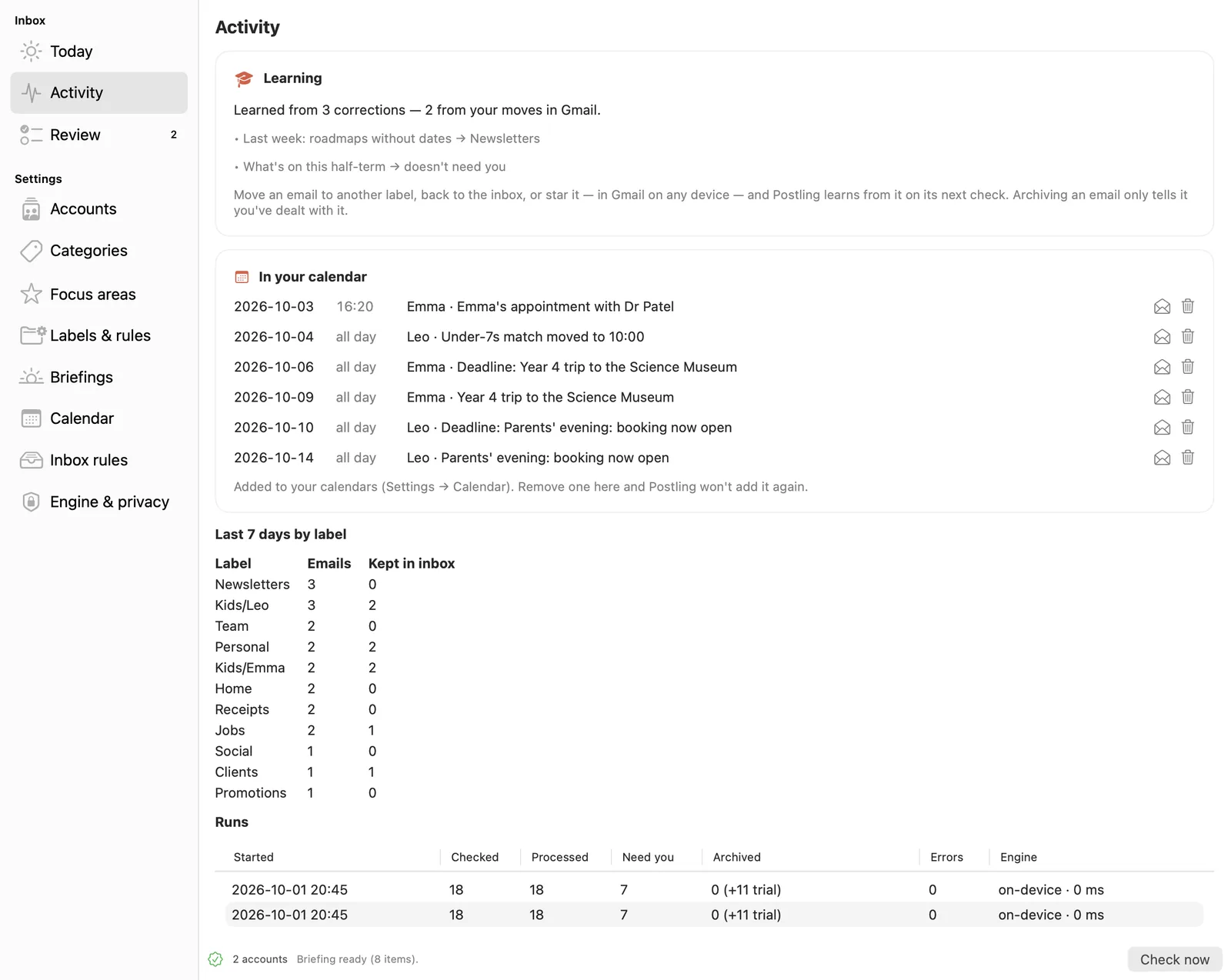Click the In your calendar icon
The height and width of the screenshot is (980, 1231).
tap(242, 277)
